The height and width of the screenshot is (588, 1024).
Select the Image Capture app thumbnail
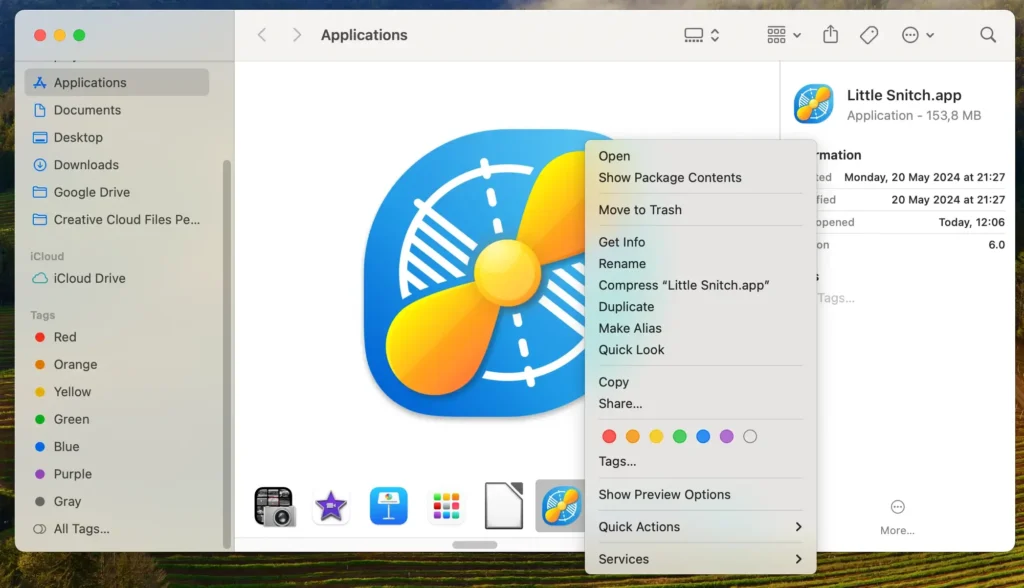[x=274, y=506]
